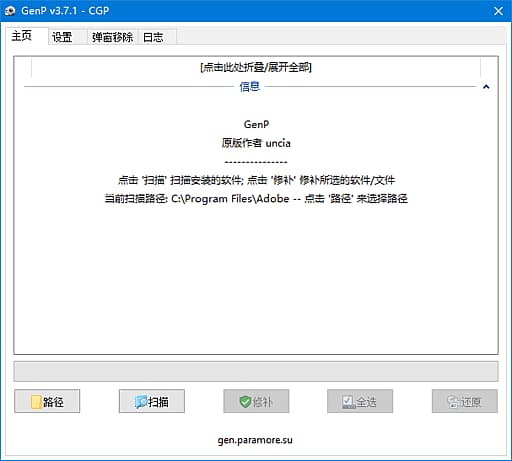Click the folder icon on 路径 button
Viewport: 512px width, 461px height.
36,402
